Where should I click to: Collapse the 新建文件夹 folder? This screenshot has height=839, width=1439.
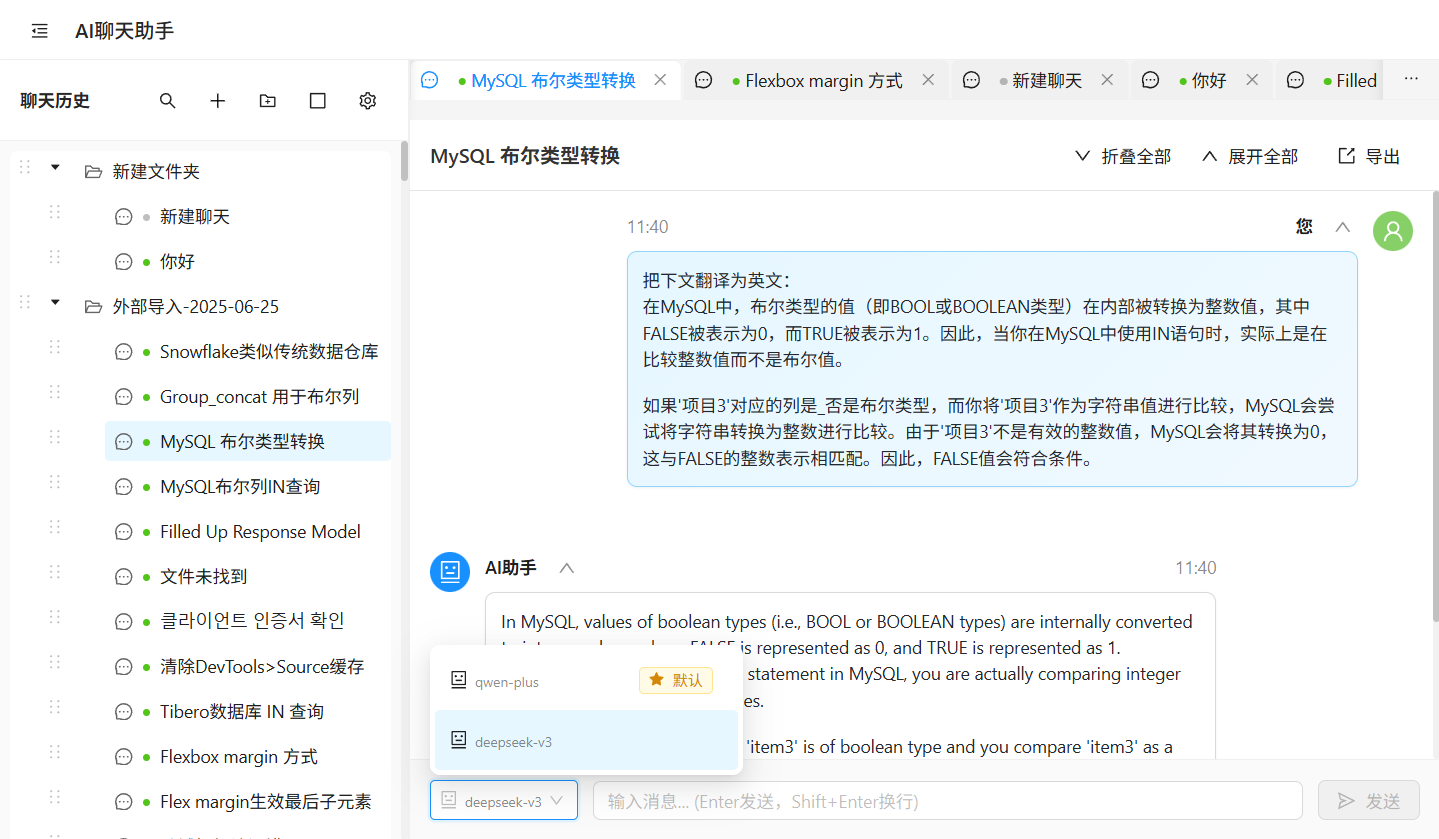click(55, 167)
